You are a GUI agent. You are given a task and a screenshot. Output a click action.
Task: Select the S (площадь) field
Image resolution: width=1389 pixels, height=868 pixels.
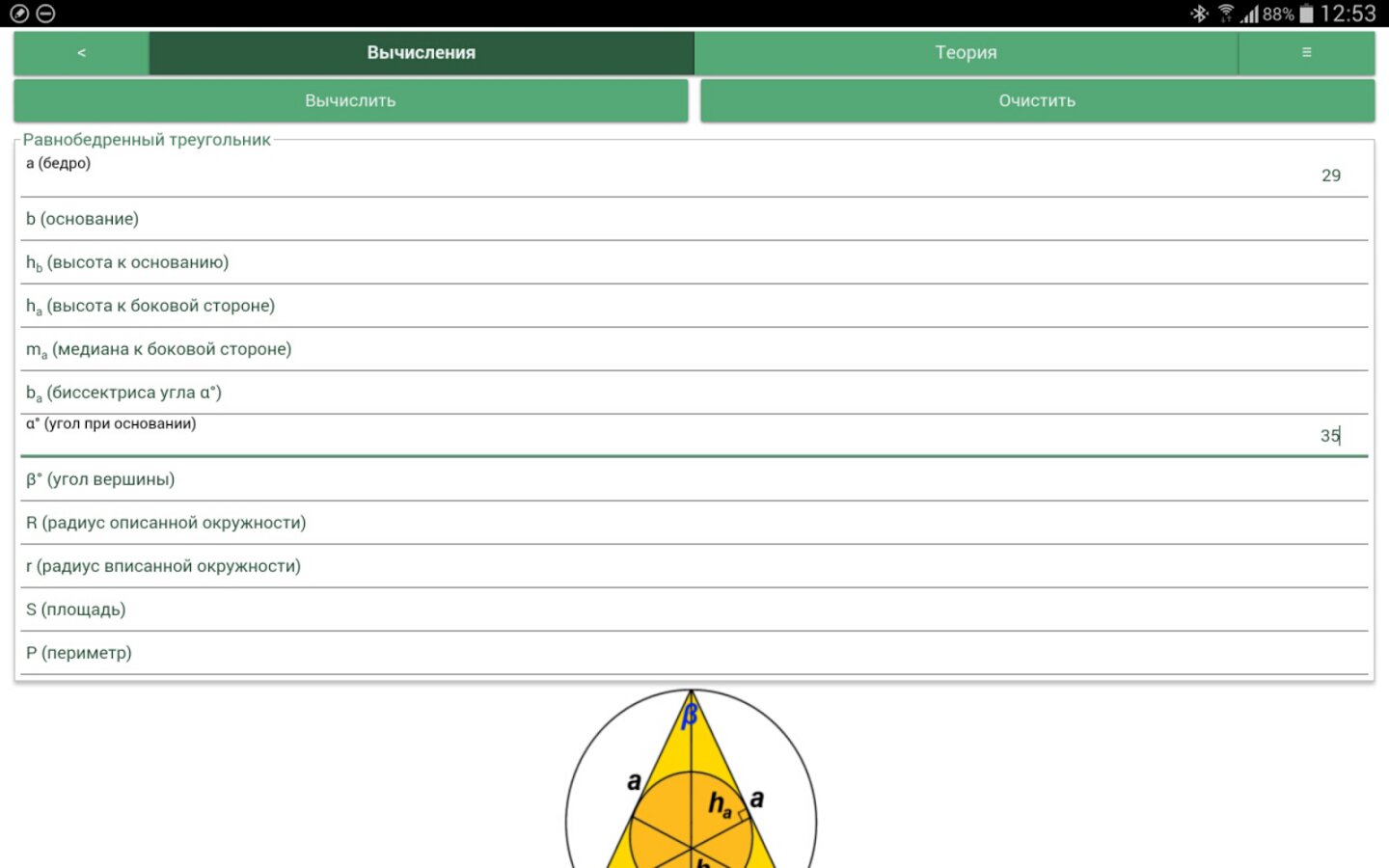click(x=694, y=610)
